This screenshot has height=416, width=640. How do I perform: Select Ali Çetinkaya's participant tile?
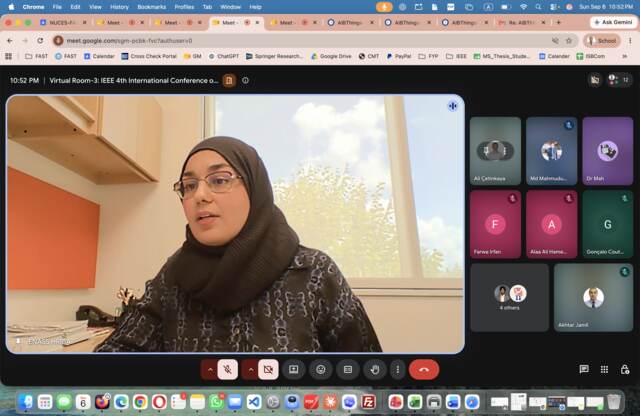pos(495,151)
